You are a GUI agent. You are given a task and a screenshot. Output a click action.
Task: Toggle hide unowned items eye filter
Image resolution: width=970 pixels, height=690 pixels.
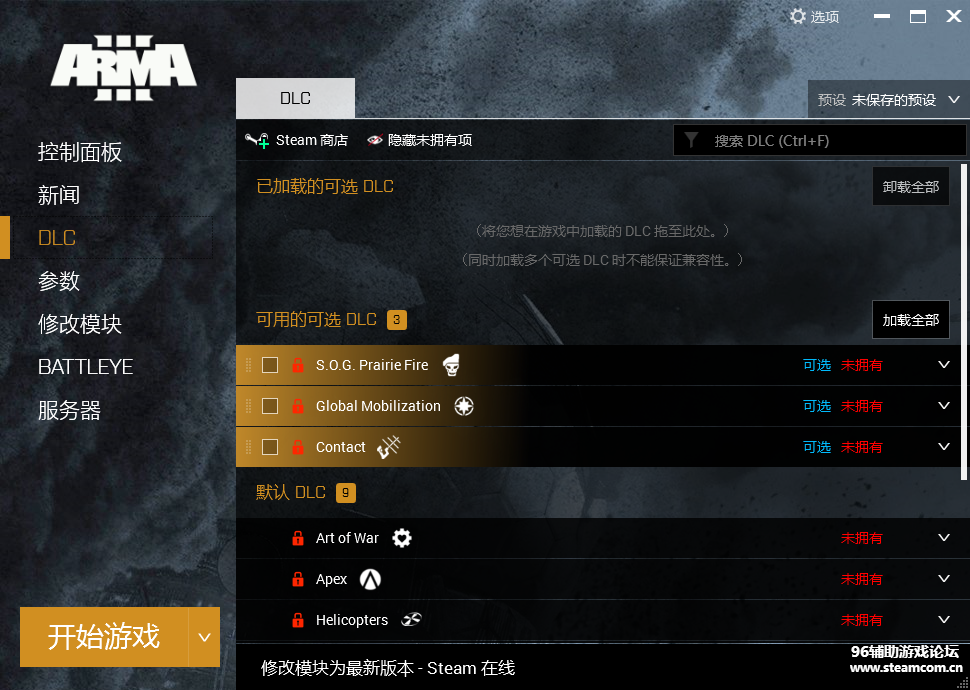click(375, 140)
